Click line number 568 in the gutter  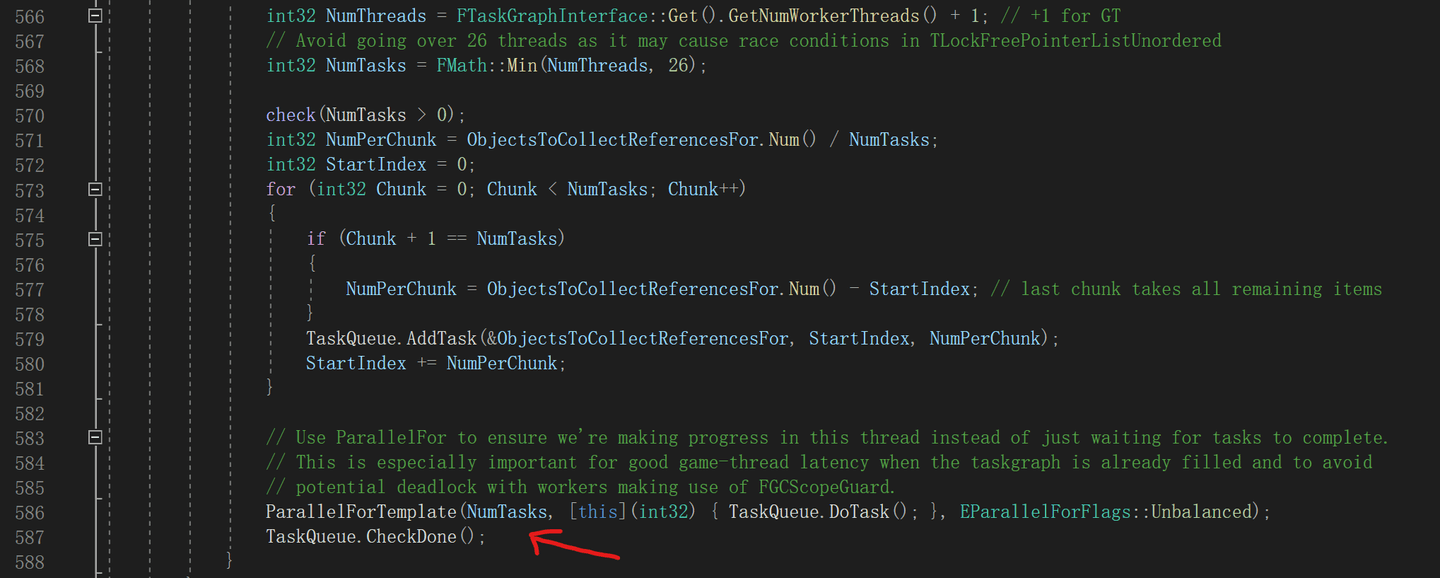(x=29, y=66)
